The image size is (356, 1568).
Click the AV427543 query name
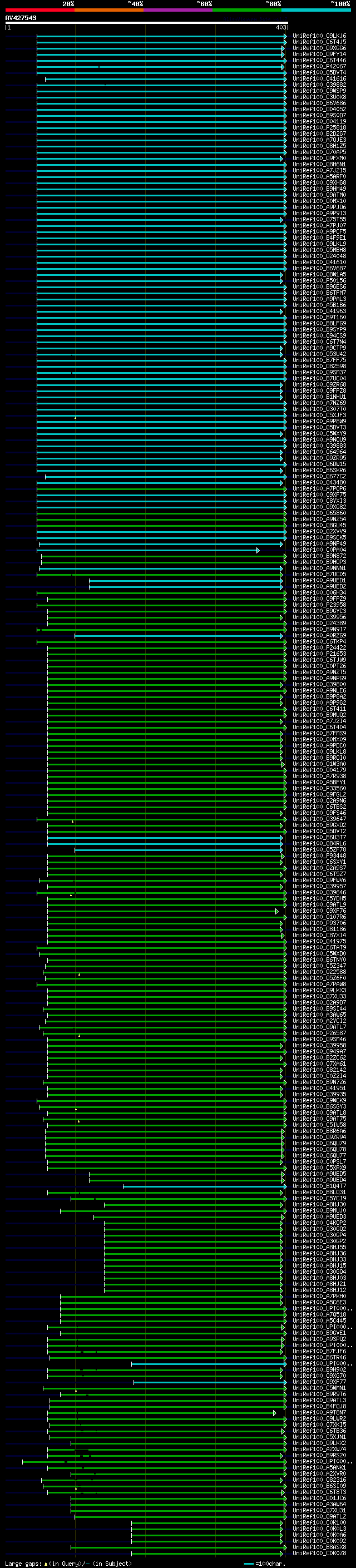pos(21,18)
